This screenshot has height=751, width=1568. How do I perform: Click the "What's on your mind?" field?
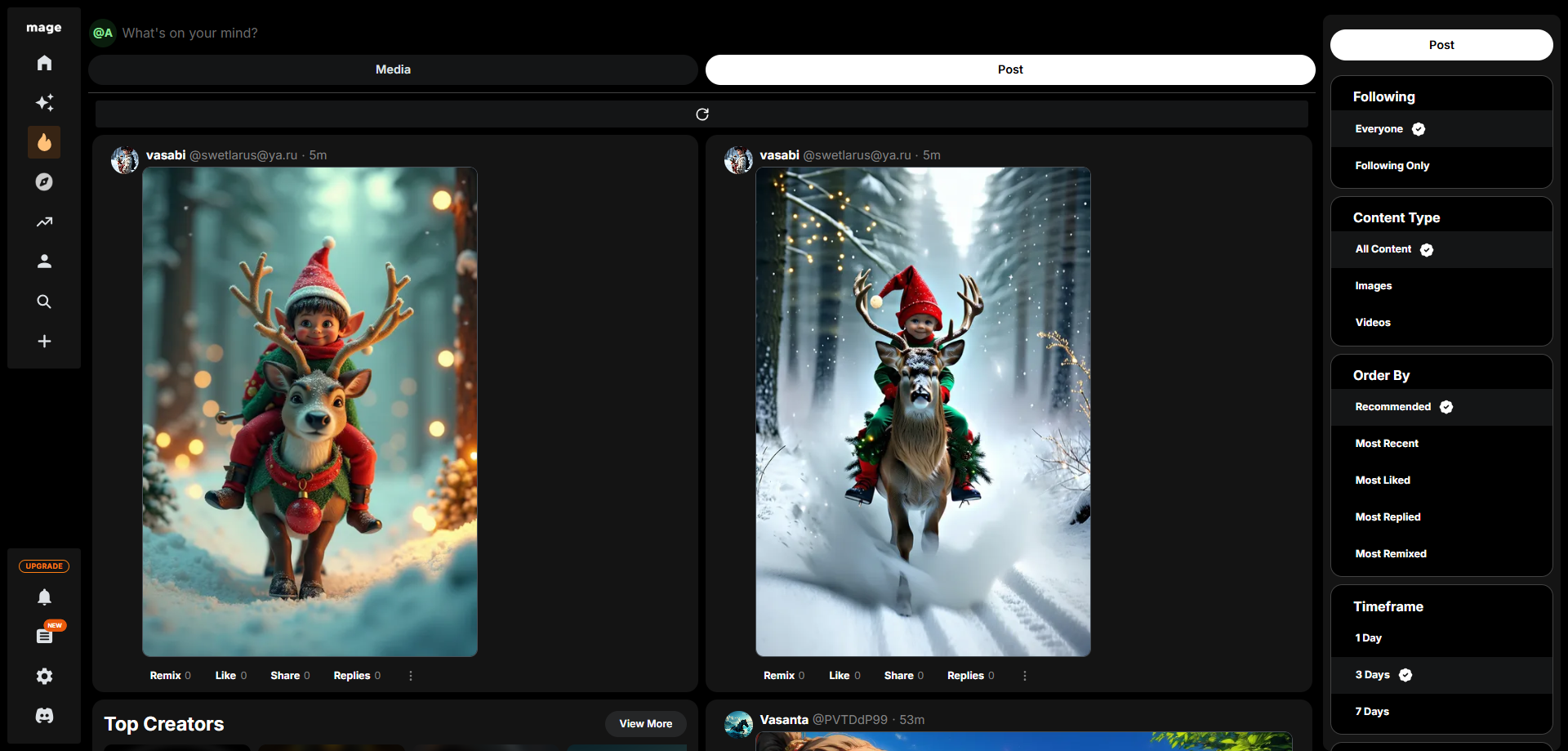click(x=189, y=34)
